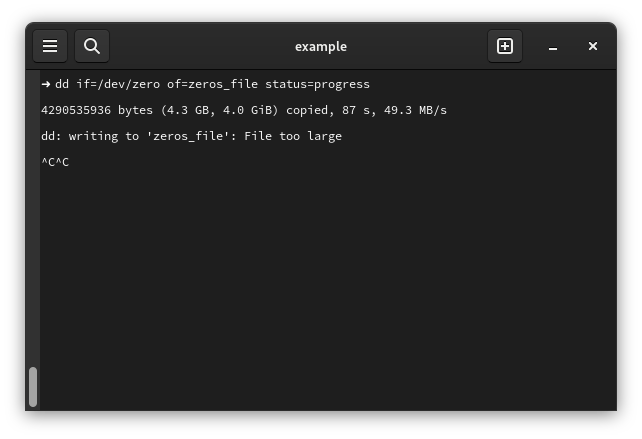This screenshot has width=642, height=439.
Task: Click the 'dd' command word
Action: [62, 84]
